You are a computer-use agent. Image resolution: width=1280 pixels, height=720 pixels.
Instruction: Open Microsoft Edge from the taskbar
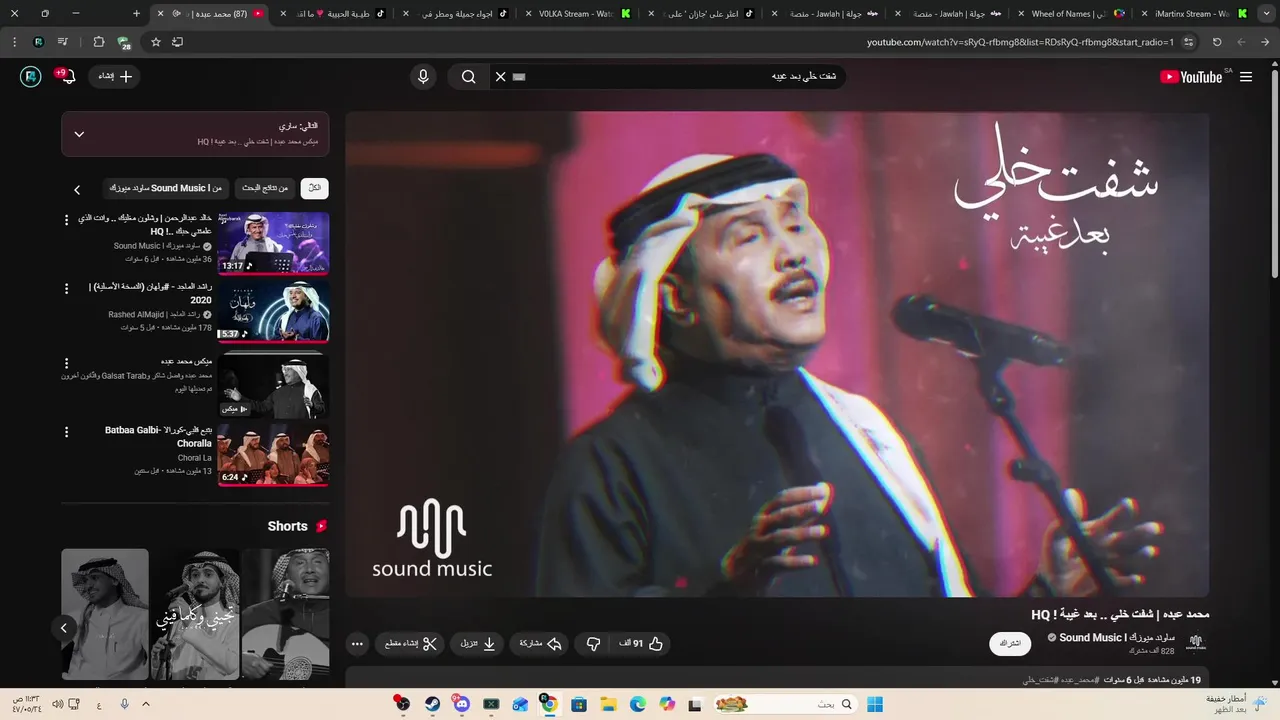638,704
